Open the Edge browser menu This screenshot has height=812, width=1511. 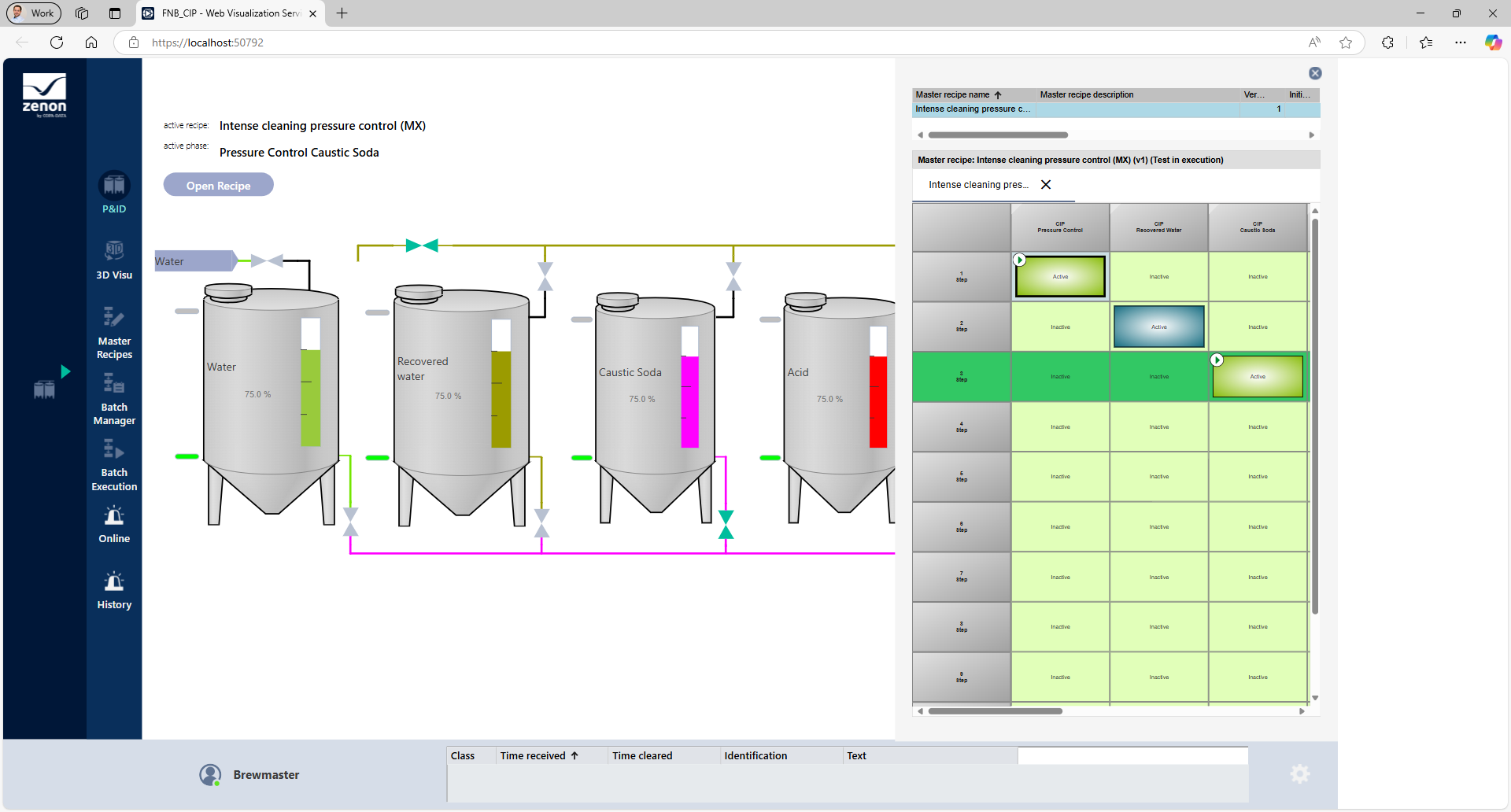pyautogui.click(x=1461, y=42)
